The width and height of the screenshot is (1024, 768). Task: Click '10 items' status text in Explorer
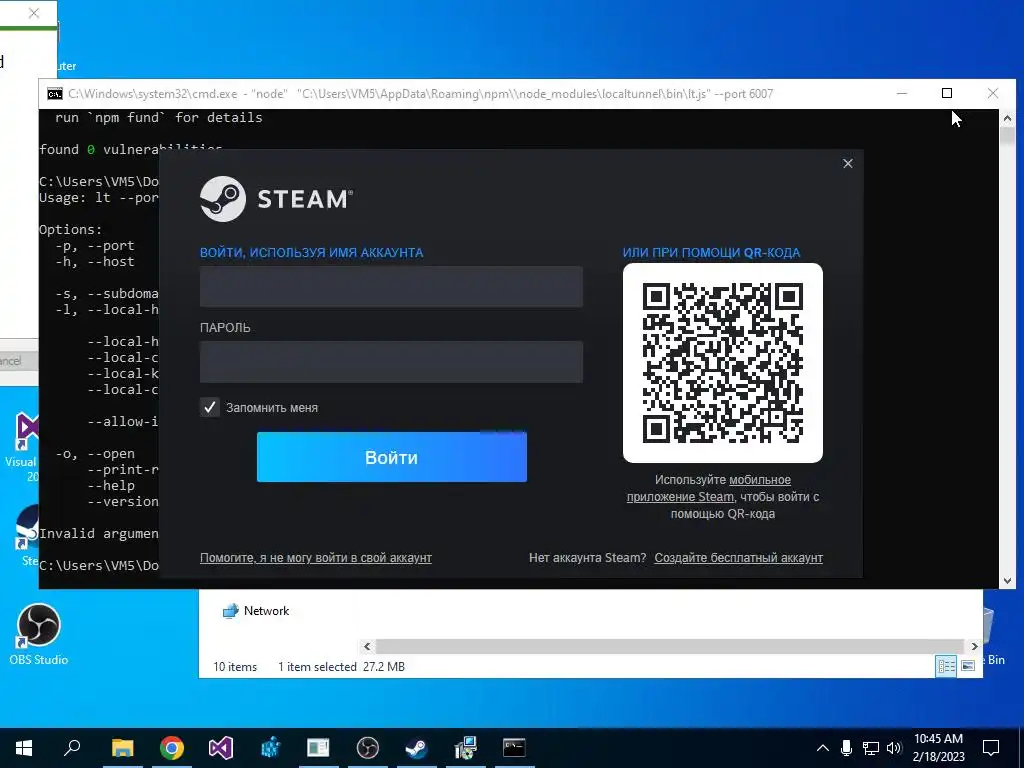click(235, 667)
